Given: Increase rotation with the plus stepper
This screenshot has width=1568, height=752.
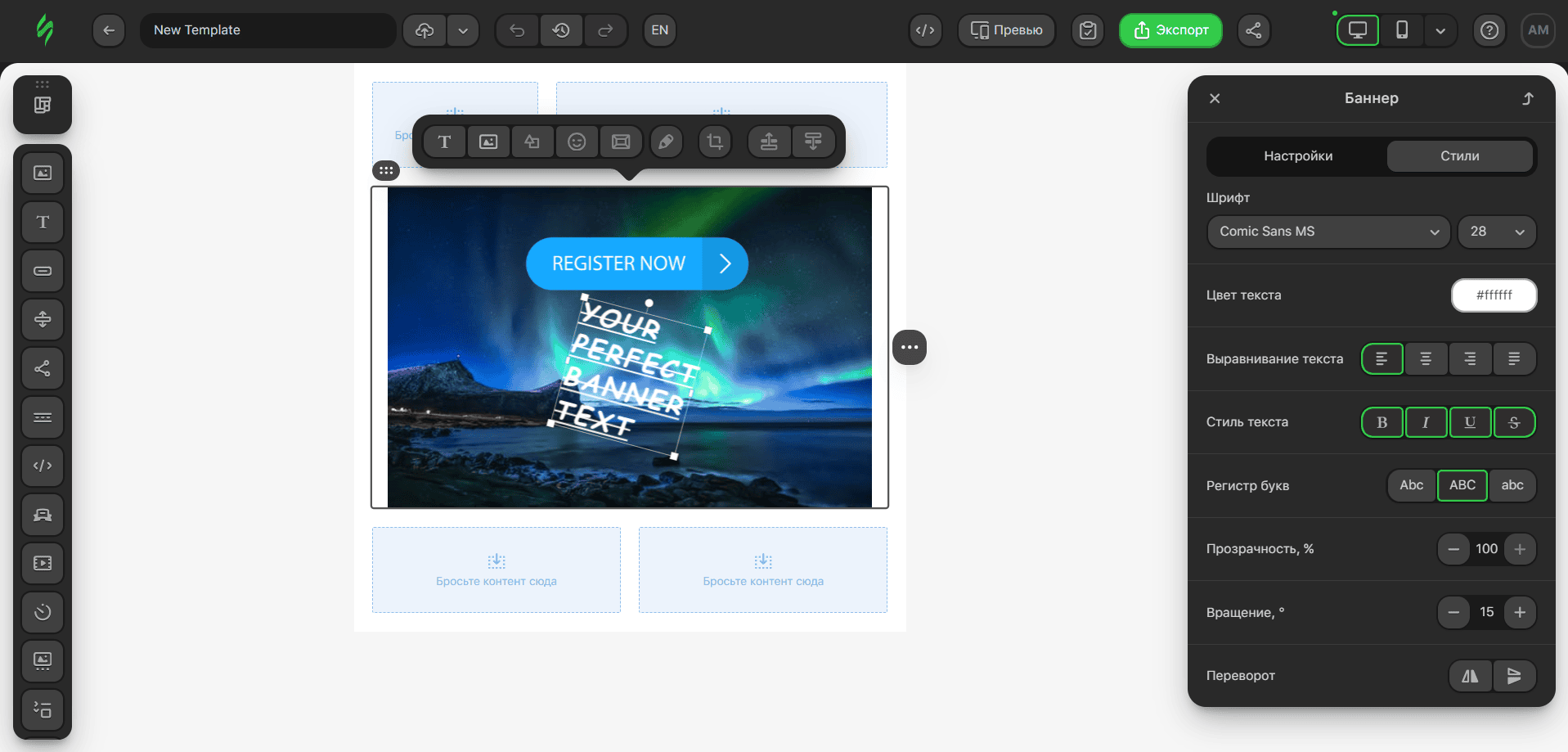Looking at the screenshot, I should pos(1519,612).
